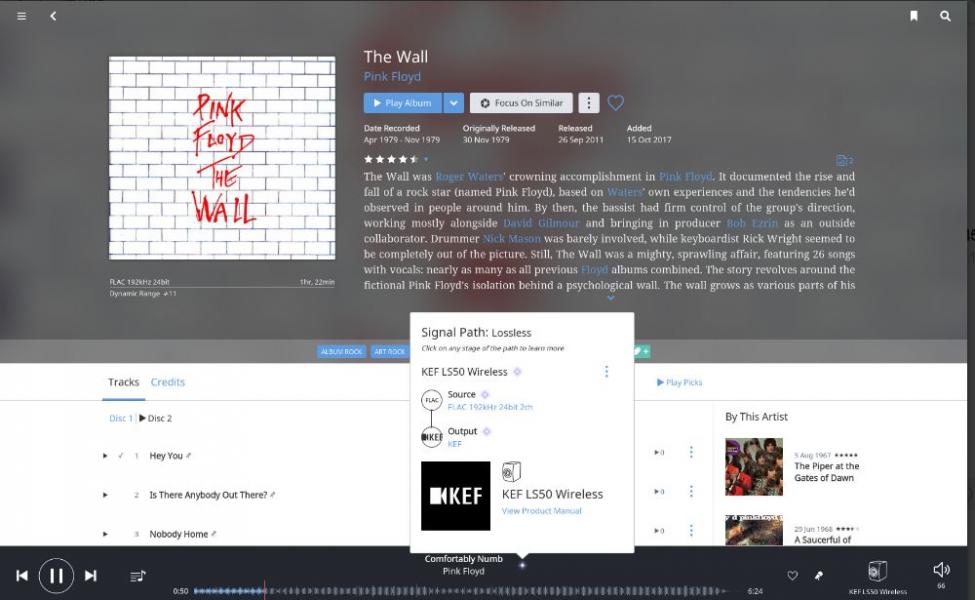Expand the full album review chevron

point(611,298)
